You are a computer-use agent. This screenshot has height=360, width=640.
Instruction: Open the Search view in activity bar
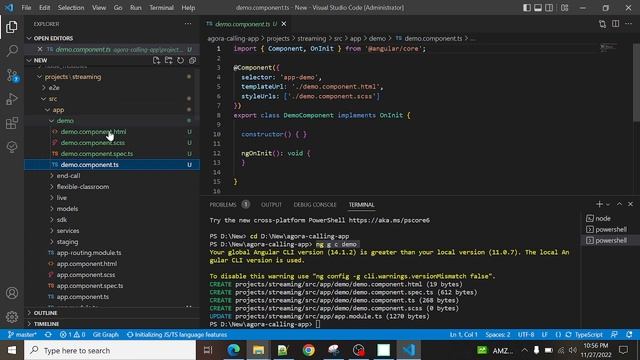click(x=12, y=51)
